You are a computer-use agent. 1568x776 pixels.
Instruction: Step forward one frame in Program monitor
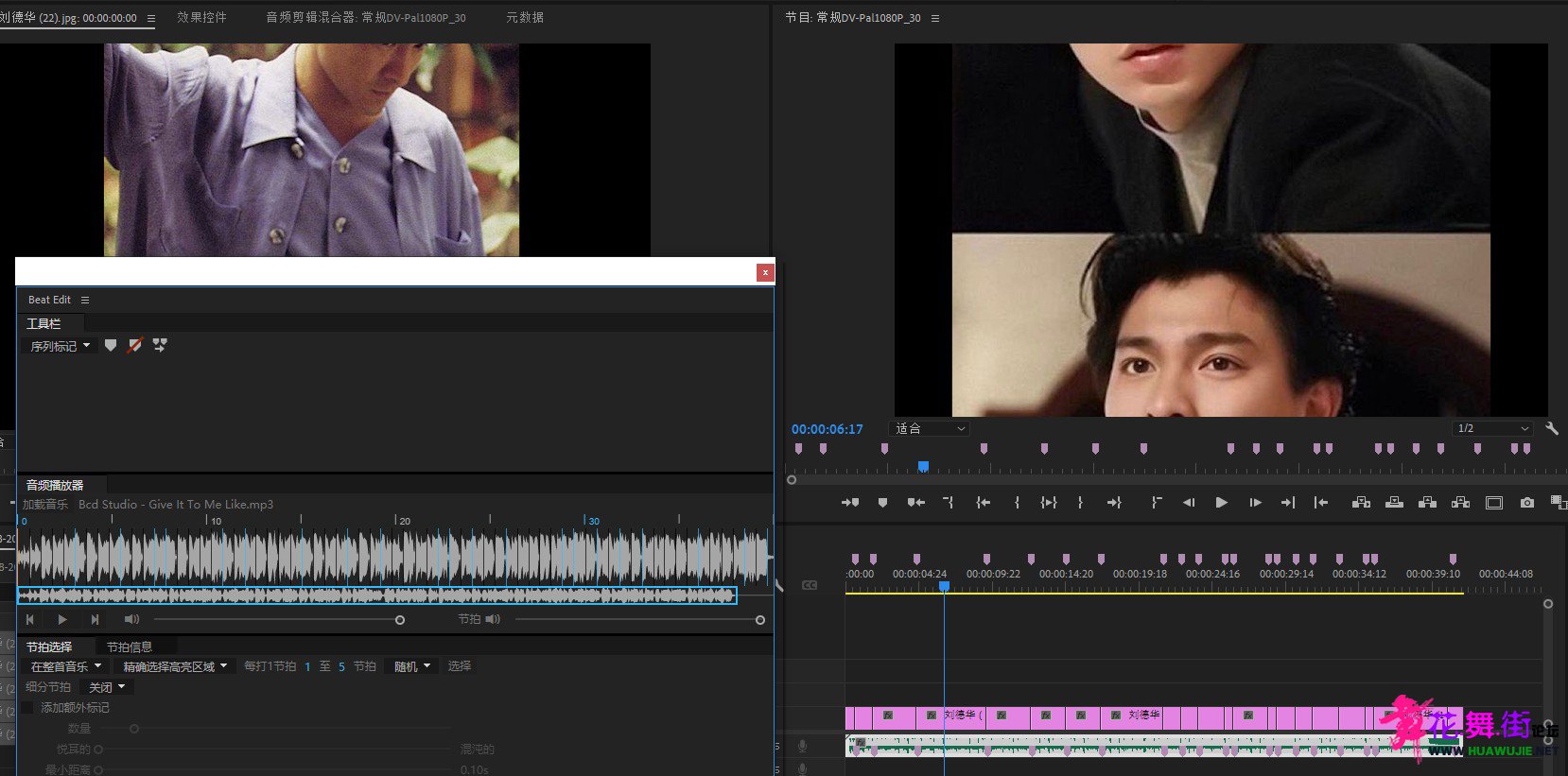1255,503
